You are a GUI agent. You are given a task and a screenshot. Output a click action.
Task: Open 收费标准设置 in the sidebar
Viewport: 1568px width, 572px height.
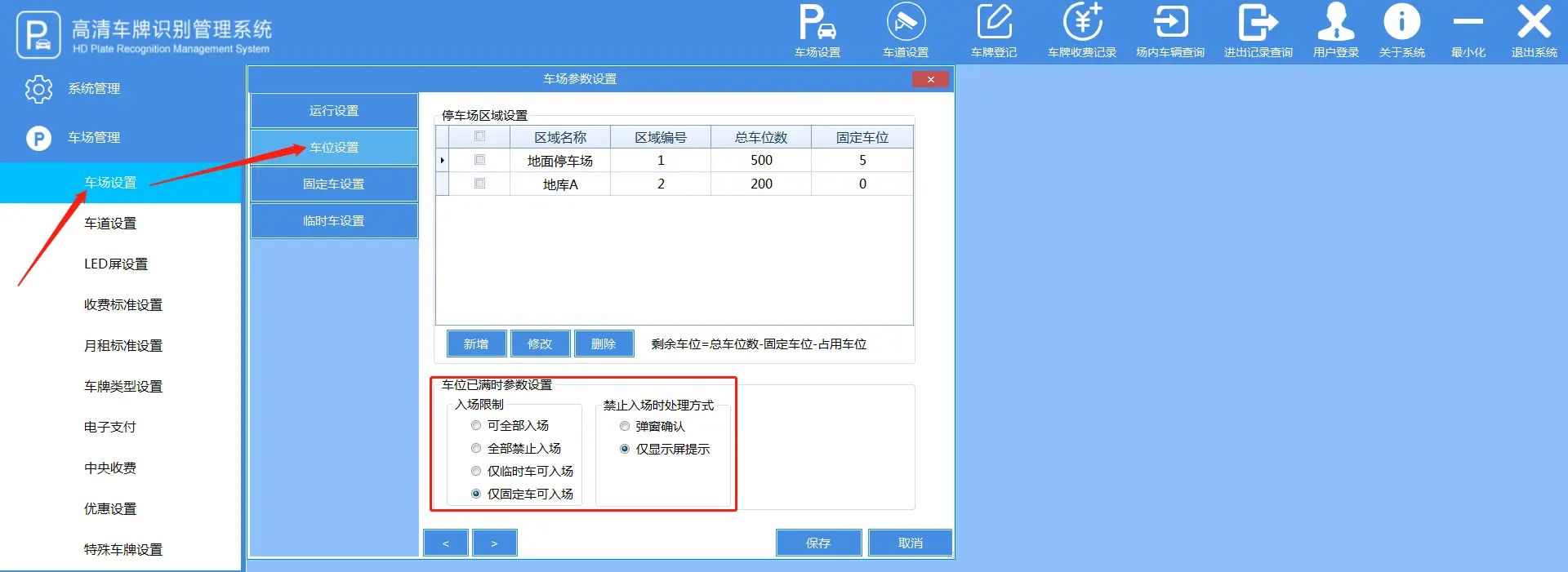[x=123, y=305]
